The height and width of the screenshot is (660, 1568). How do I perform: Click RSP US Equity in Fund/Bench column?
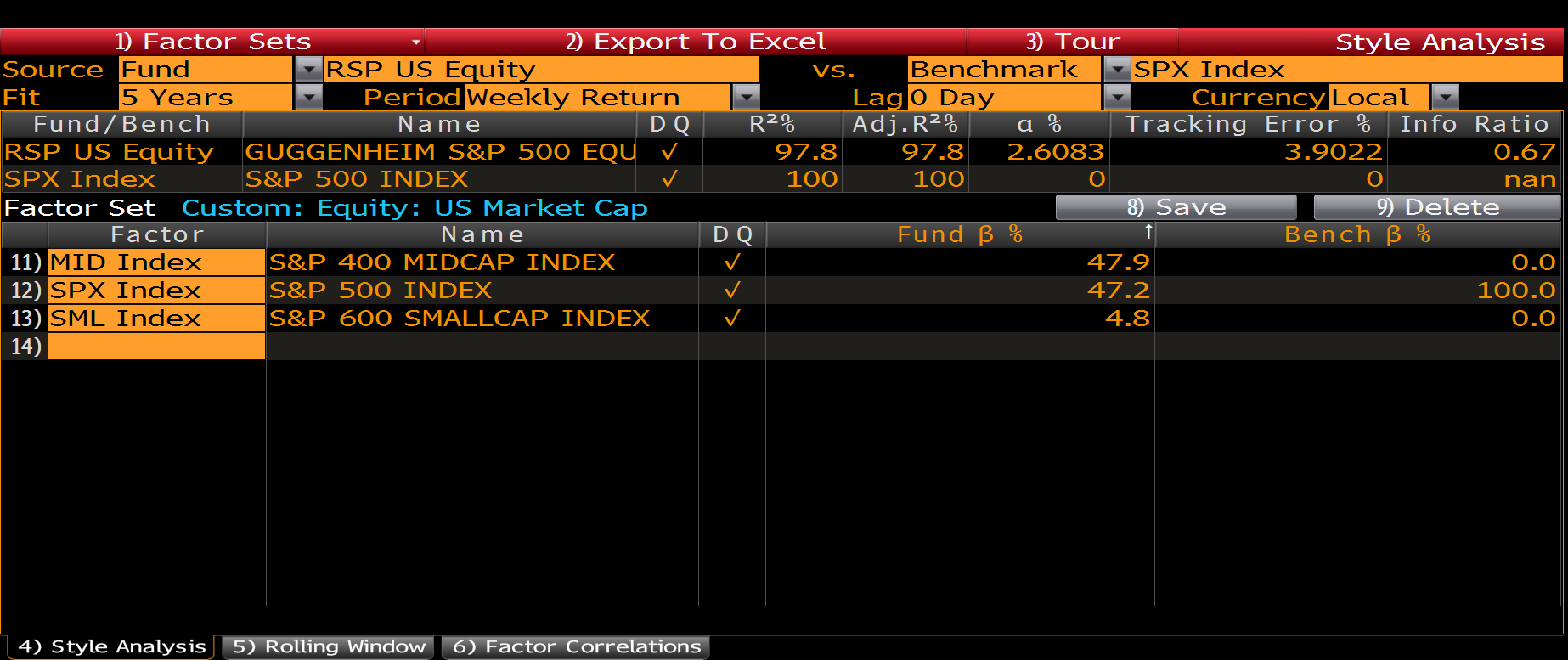[109, 152]
